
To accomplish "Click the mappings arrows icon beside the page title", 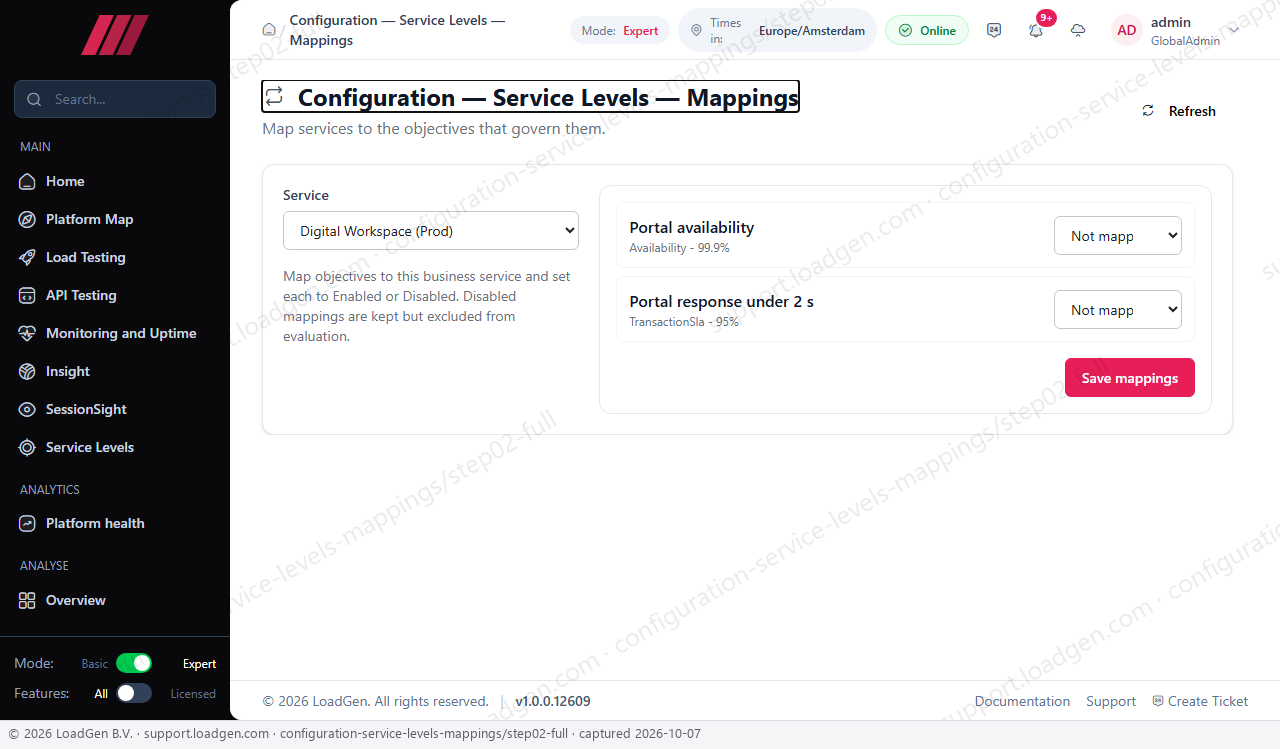I will pyautogui.click(x=274, y=97).
